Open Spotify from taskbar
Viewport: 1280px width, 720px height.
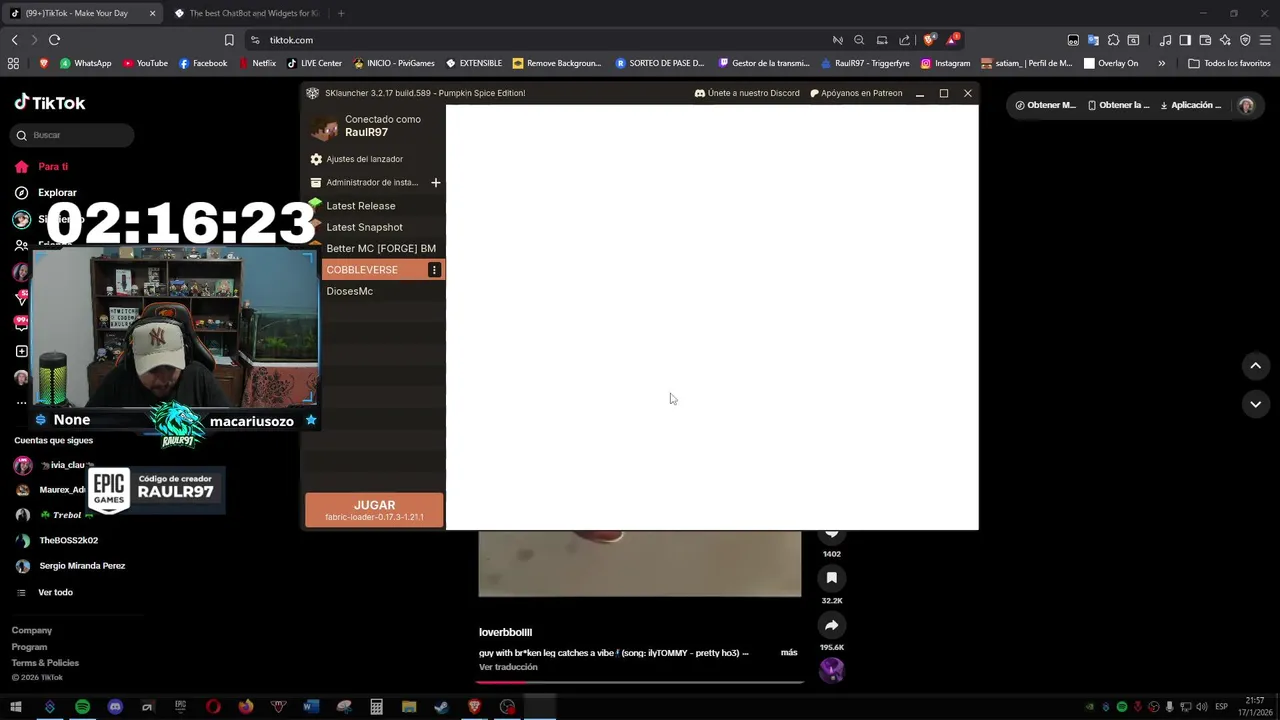82,707
